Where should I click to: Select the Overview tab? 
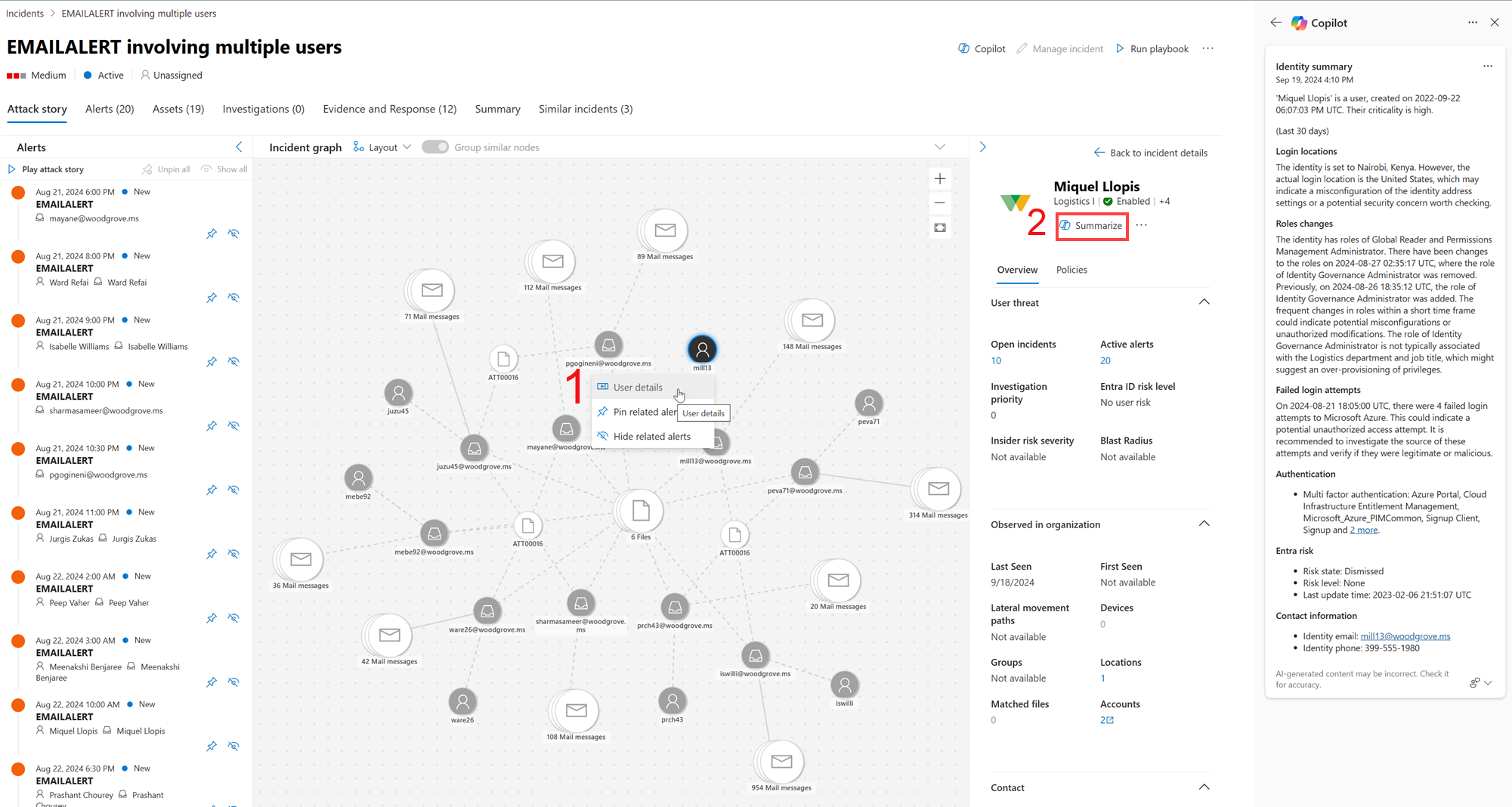click(1017, 270)
